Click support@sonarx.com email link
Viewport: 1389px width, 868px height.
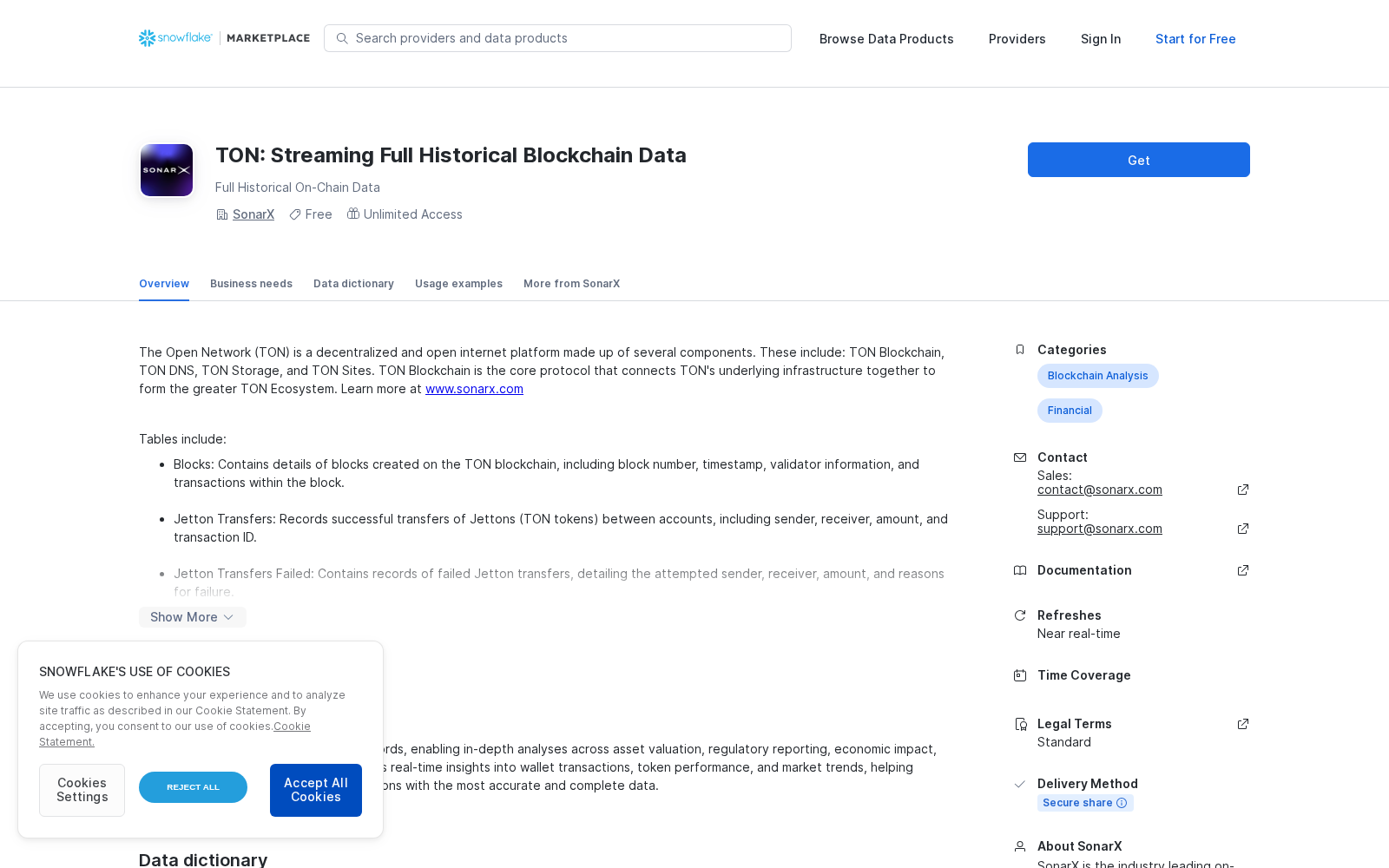coord(1100,529)
